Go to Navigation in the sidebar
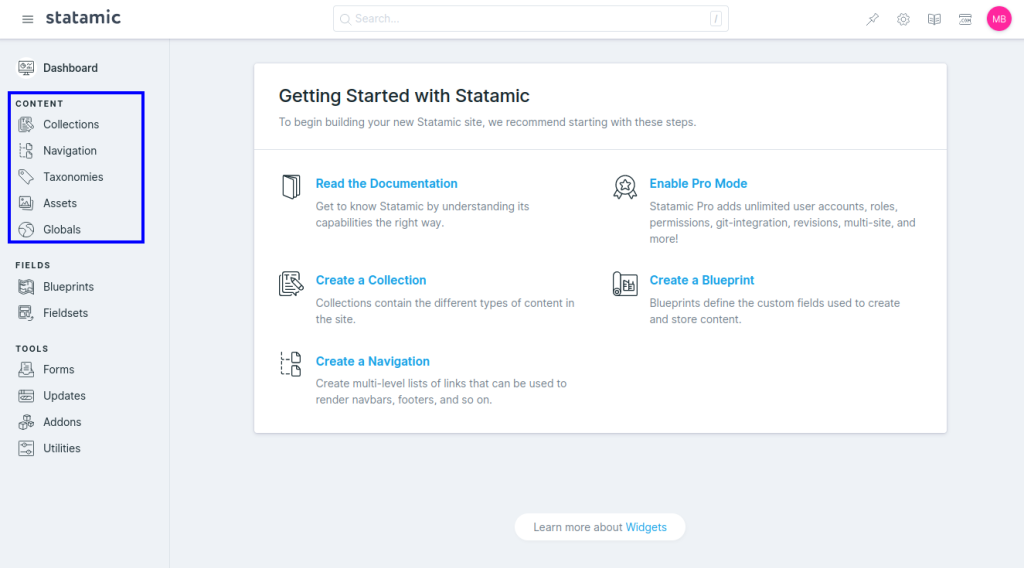Image resolution: width=1024 pixels, height=568 pixels. pos(70,151)
